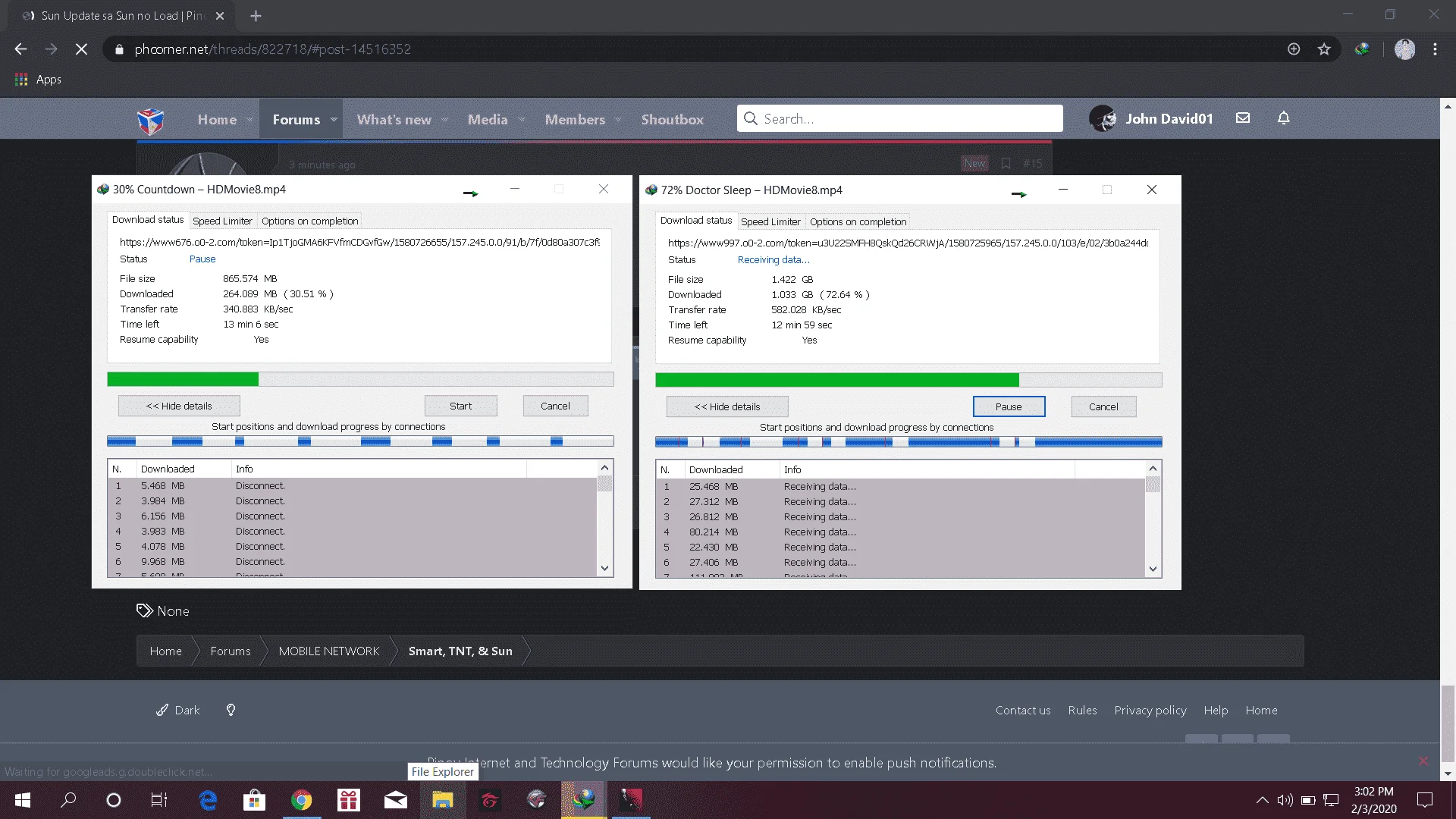1456x819 pixels.
Task: Click the Contact us footer link
Action: [x=1023, y=710]
